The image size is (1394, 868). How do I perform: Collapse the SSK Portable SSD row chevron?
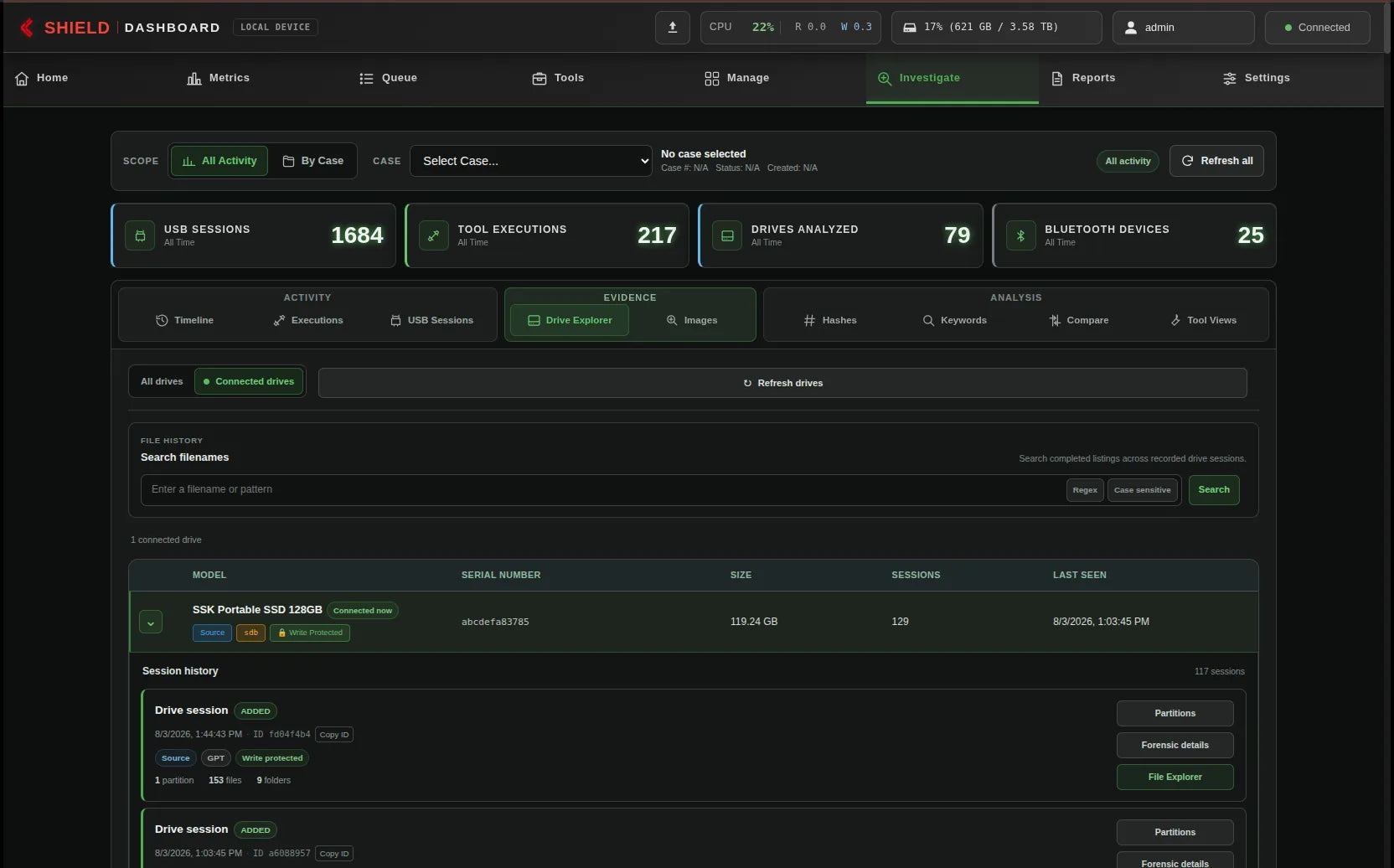pos(151,623)
